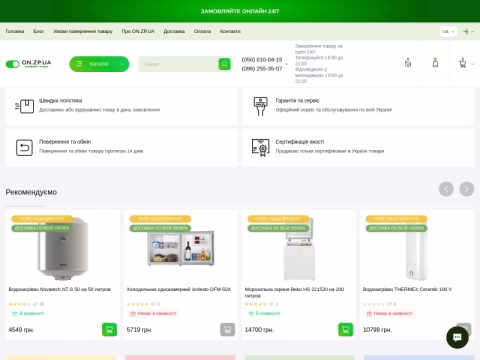The width and height of the screenshot is (480, 360).
Task: Open Водонагрівач THERMEX Ceramik title link
Action: (x=407, y=289)
